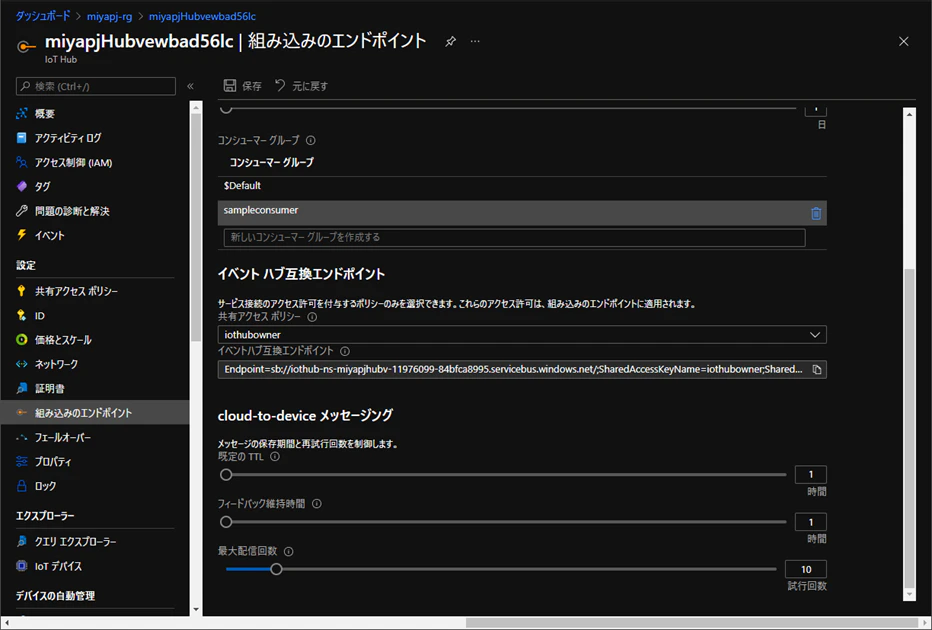The image size is (932, 630).
Task: Click the lightning icon for イベント
Action: coord(22,235)
